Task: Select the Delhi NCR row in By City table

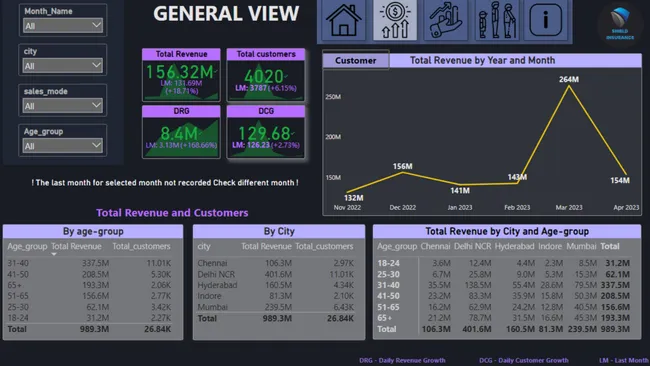Action: (x=276, y=274)
